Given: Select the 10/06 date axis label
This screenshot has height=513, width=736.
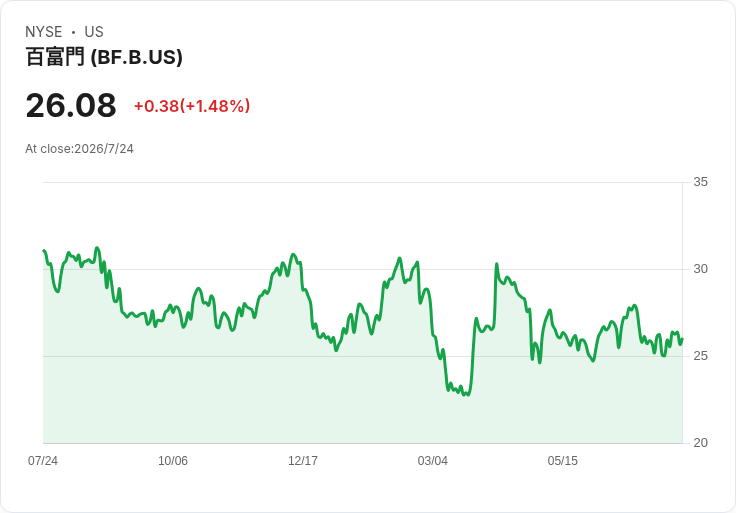Looking at the screenshot, I should tap(173, 461).
